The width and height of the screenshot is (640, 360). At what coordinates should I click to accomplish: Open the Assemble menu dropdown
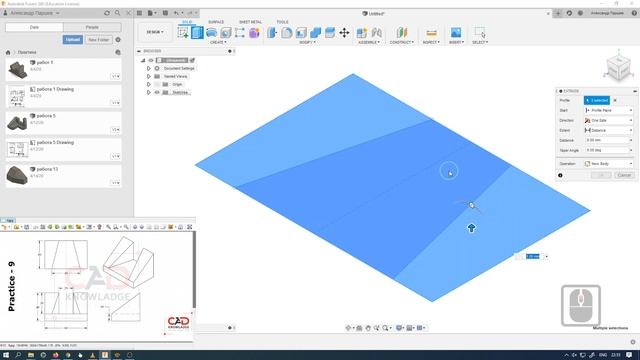(369, 42)
